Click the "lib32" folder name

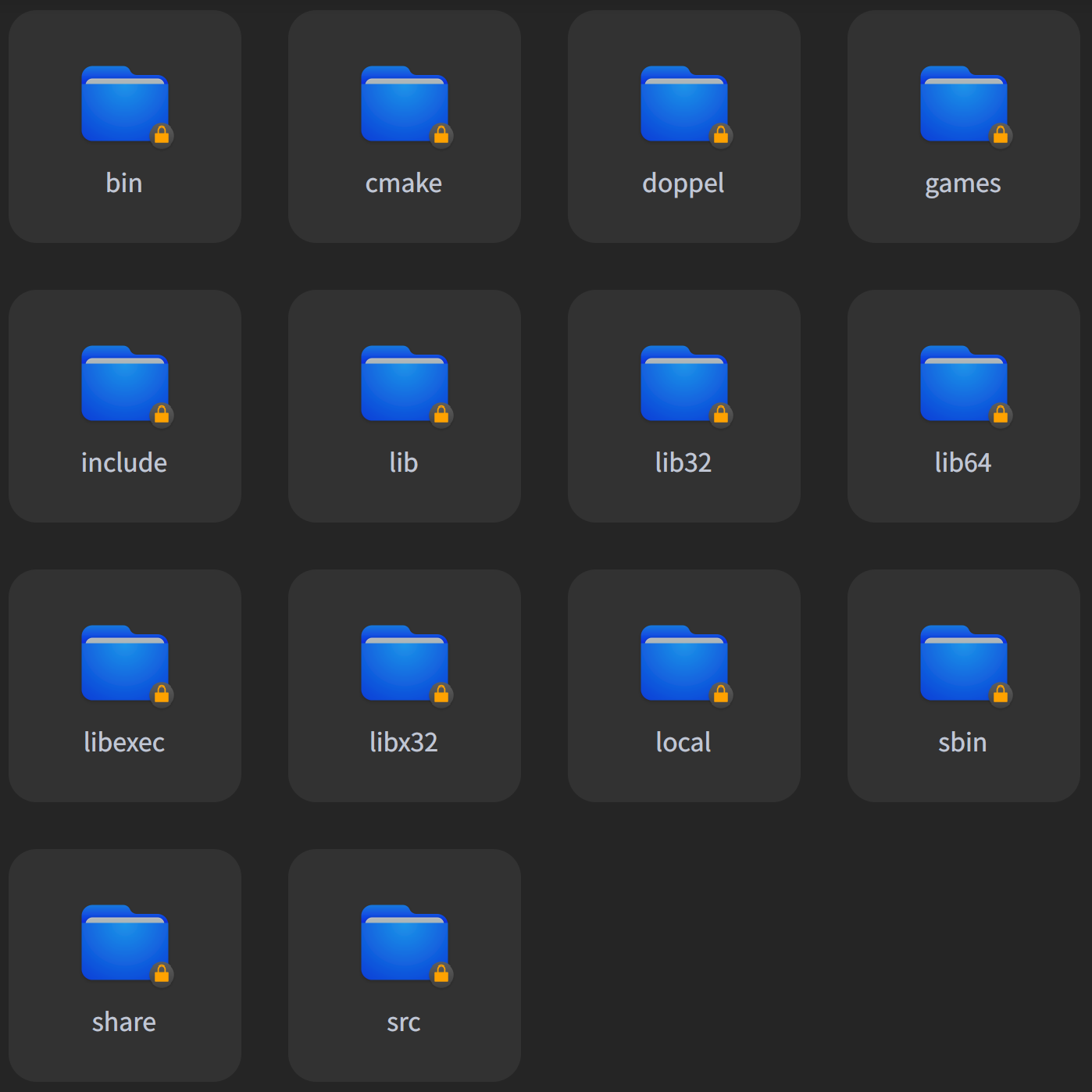point(683,462)
